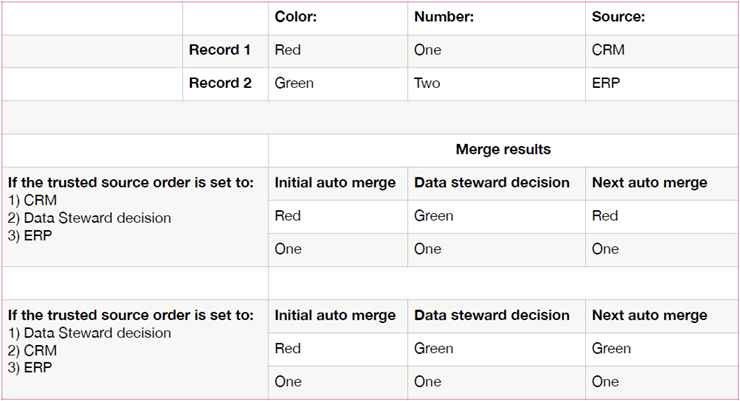Click the One cell in Record 1
The height and width of the screenshot is (401, 740).
pos(427,50)
